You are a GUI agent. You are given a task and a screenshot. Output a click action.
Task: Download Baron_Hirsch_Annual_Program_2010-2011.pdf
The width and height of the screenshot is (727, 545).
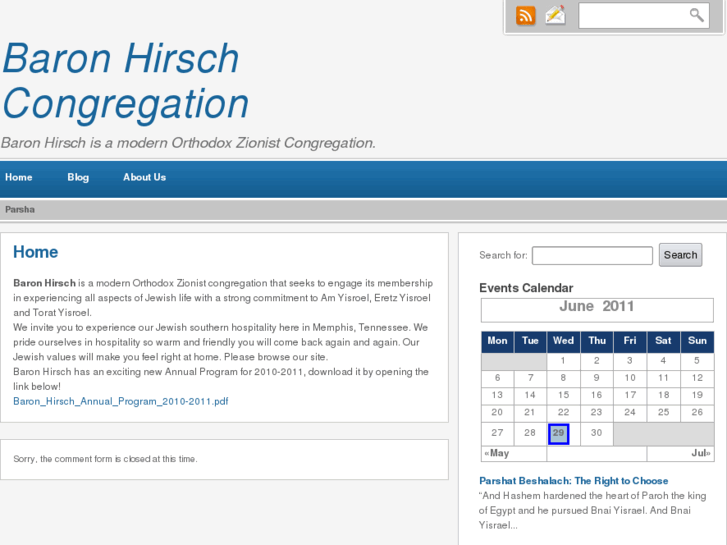[x=121, y=401]
